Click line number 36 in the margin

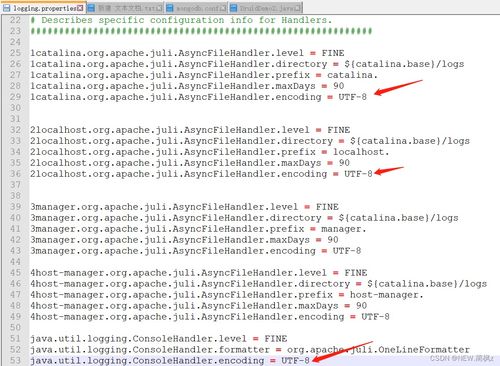(x=15, y=174)
